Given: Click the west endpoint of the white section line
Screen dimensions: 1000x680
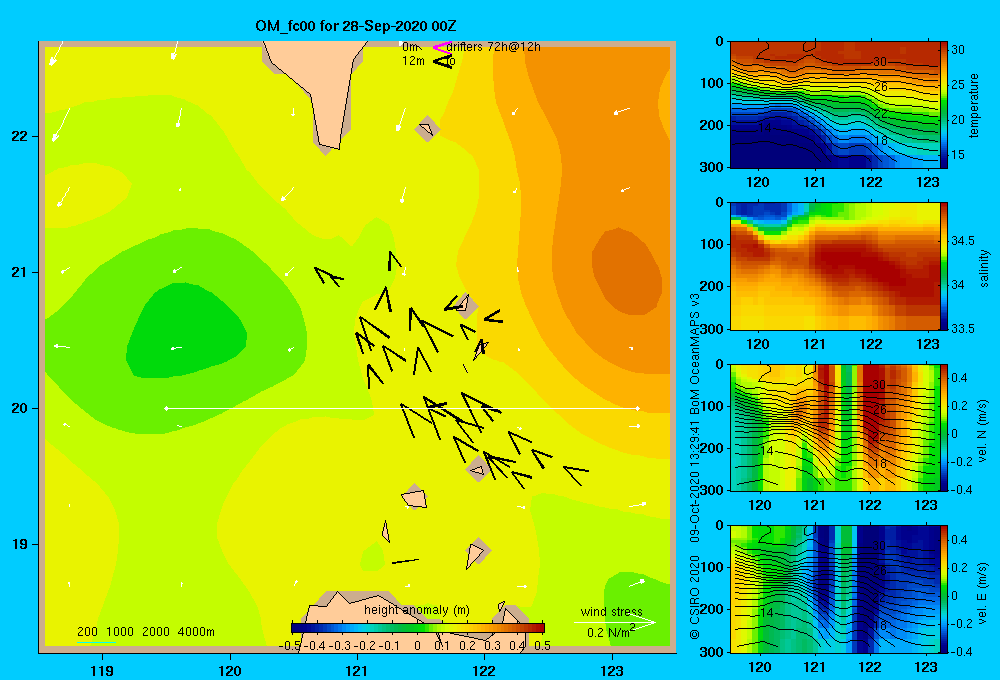Looking at the screenshot, I should [x=166, y=408].
